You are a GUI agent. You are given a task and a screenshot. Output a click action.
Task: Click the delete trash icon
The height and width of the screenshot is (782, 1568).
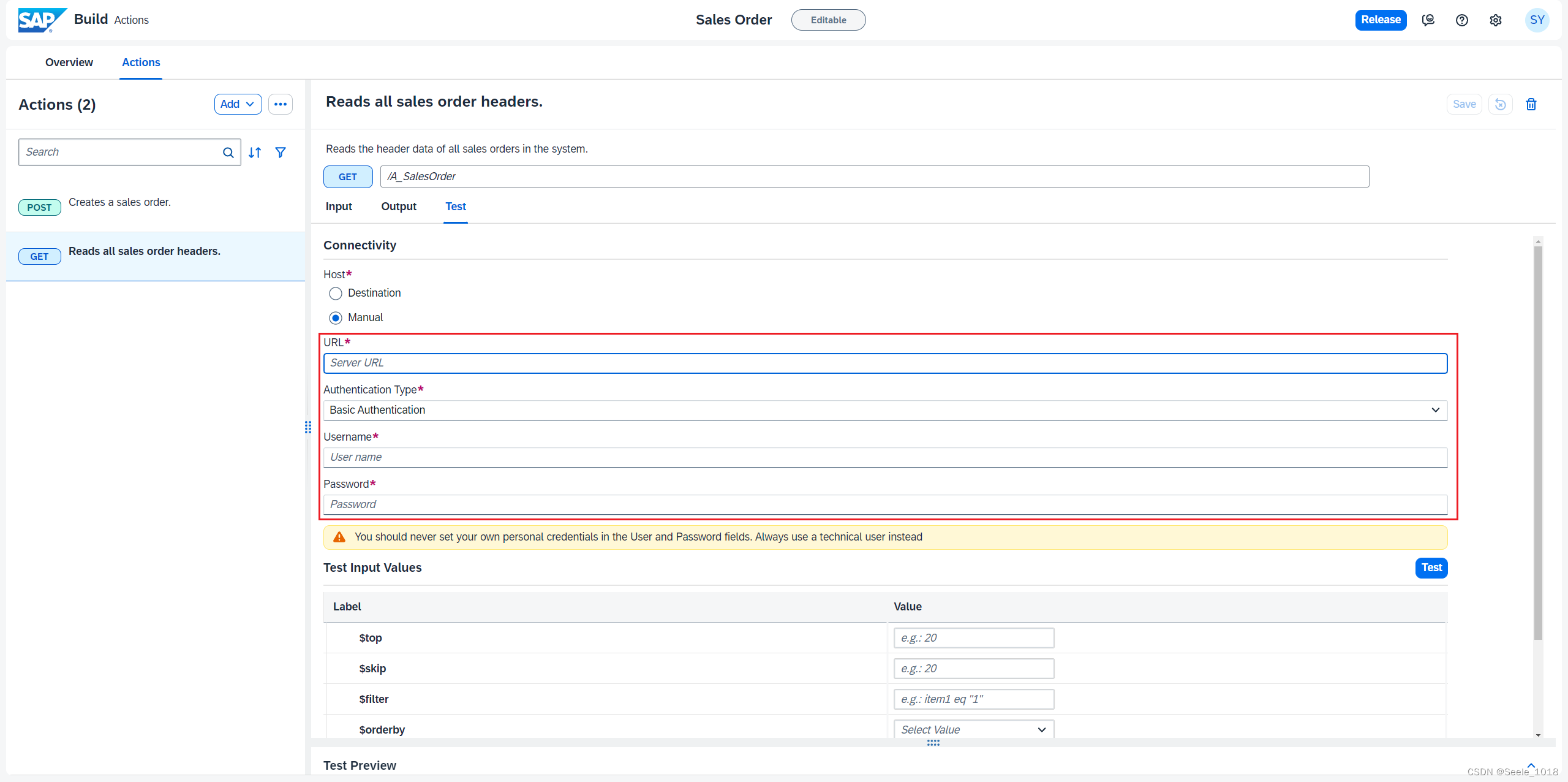click(1531, 104)
